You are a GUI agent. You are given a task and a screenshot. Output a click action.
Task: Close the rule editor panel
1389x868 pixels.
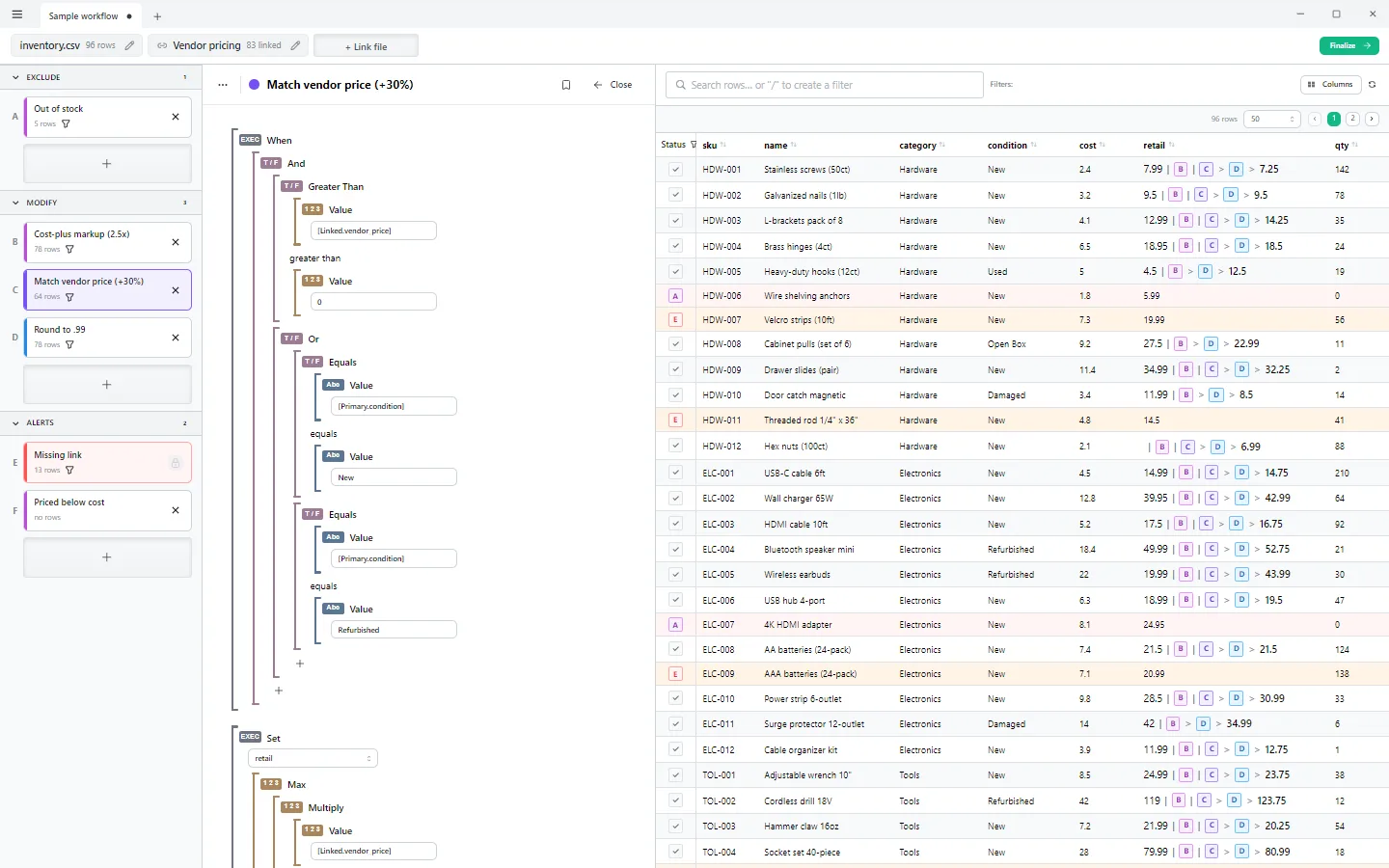613,85
